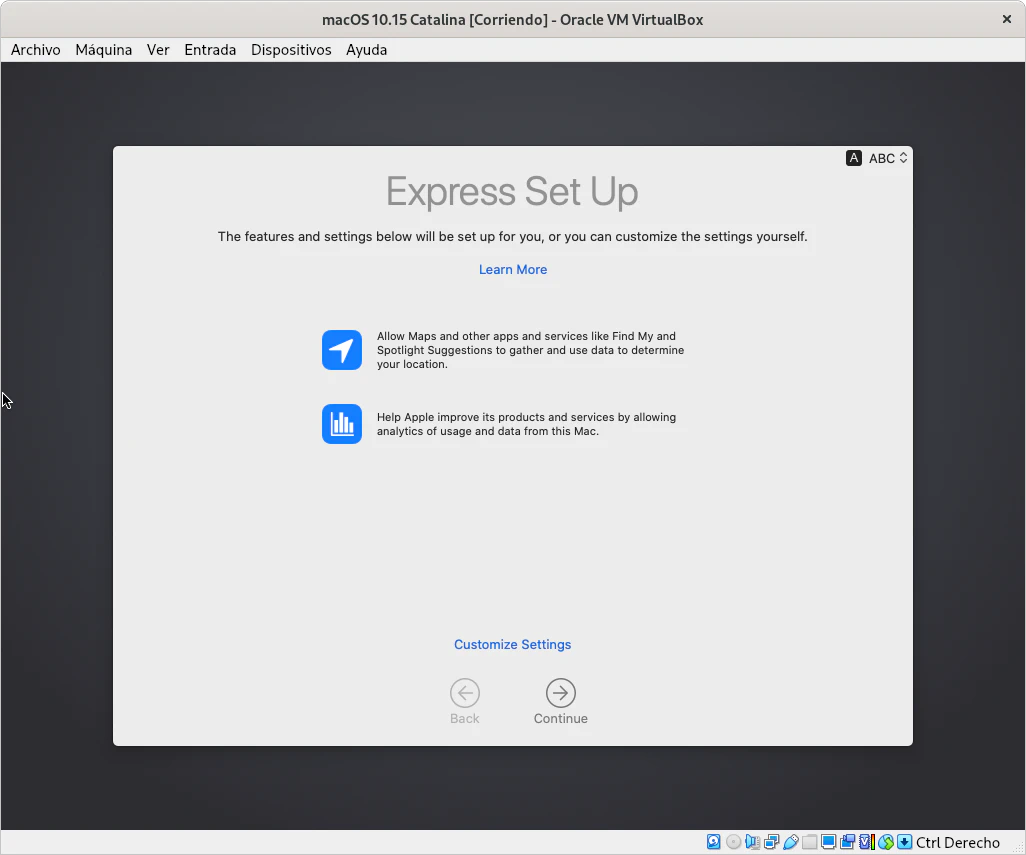Click the network adapter status icon

pos(771,842)
